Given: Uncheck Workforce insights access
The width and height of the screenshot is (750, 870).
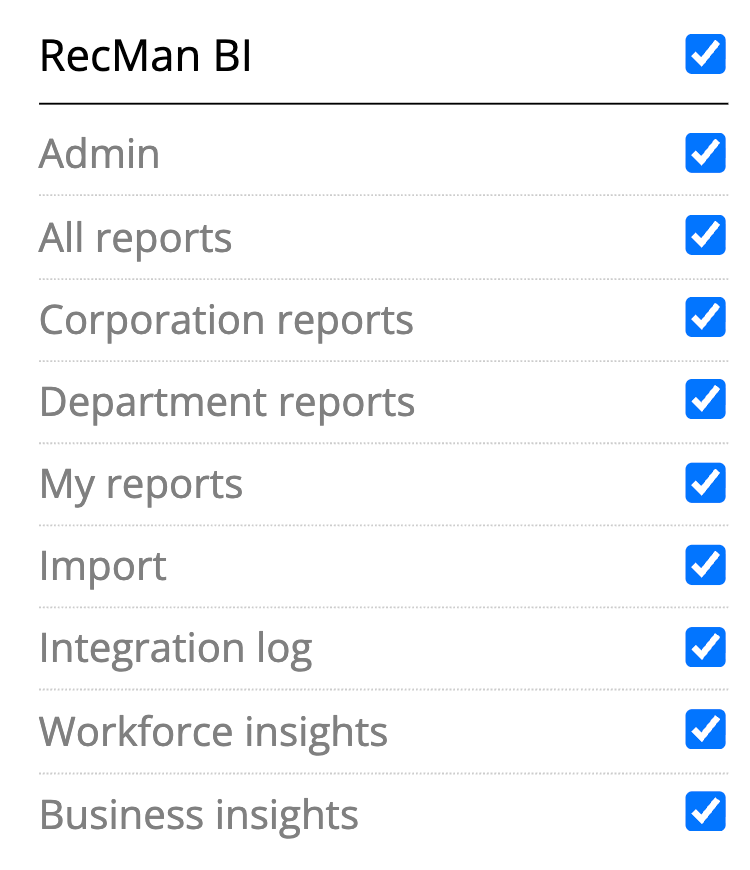Looking at the screenshot, I should [x=705, y=729].
